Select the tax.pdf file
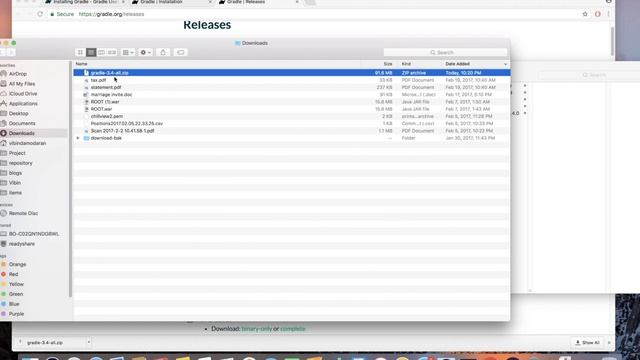Image resolution: width=640 pixels, height=360 pixels. [x=292, y=80]
